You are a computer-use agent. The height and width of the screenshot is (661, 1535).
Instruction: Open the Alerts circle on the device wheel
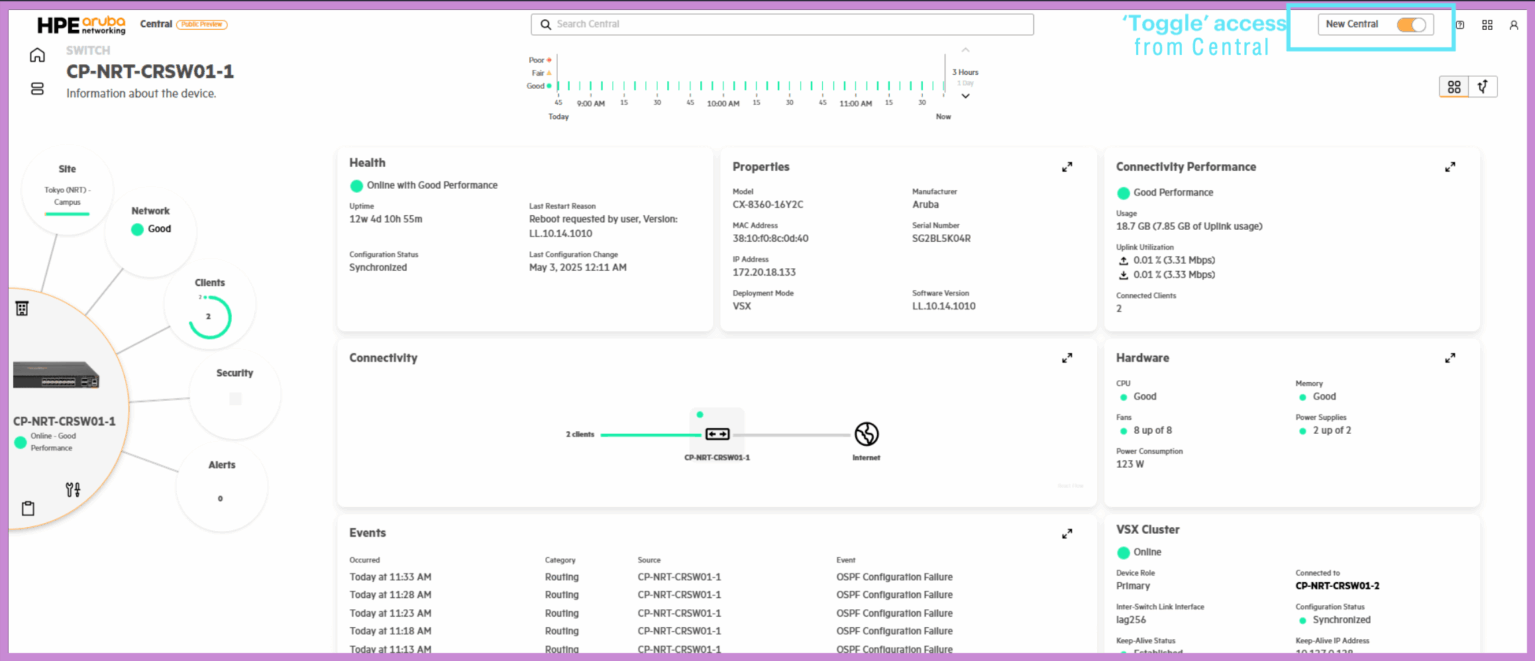222,486
